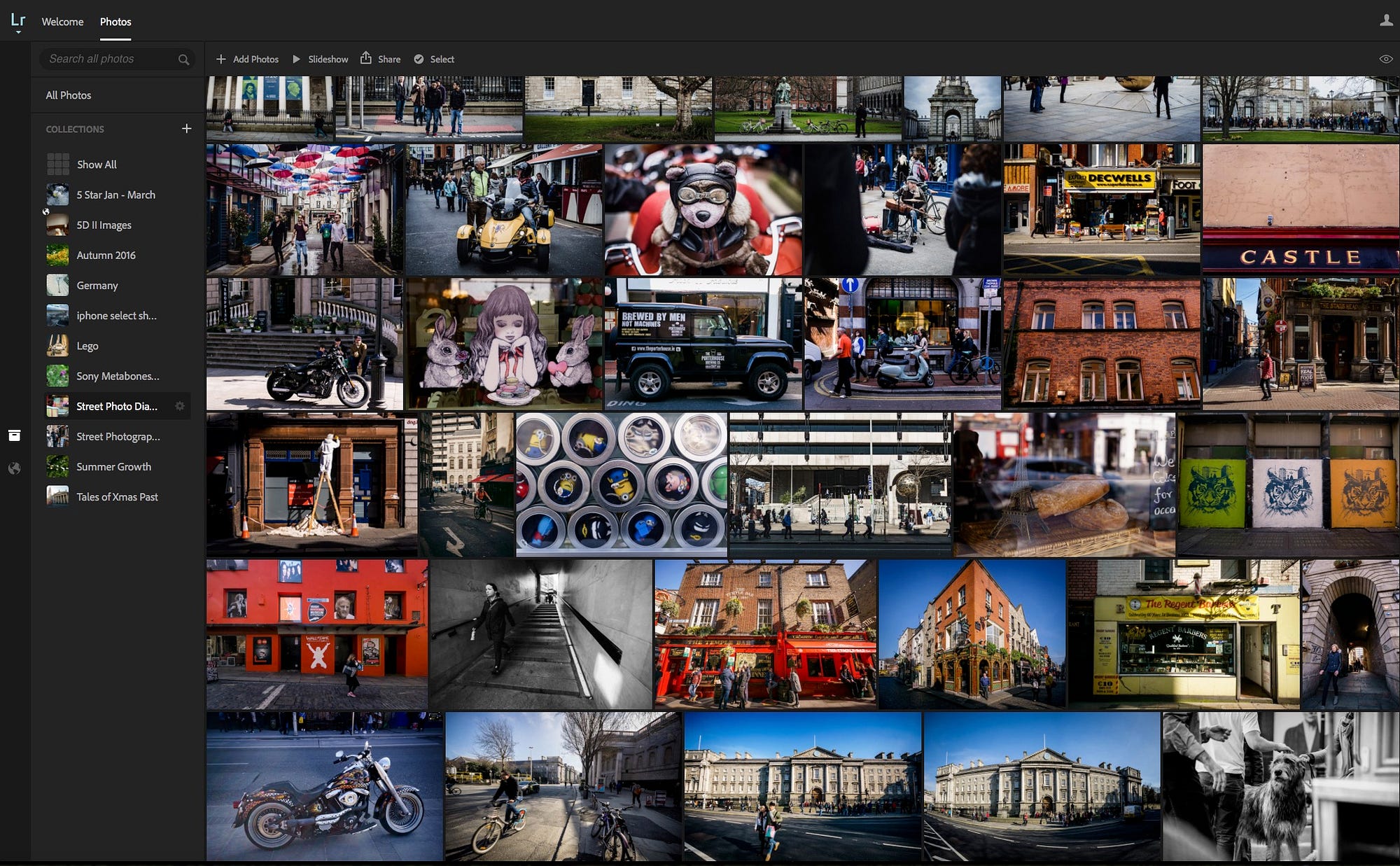
Task: Start the Slideshow play button
Action: click(x=296, y=60)
